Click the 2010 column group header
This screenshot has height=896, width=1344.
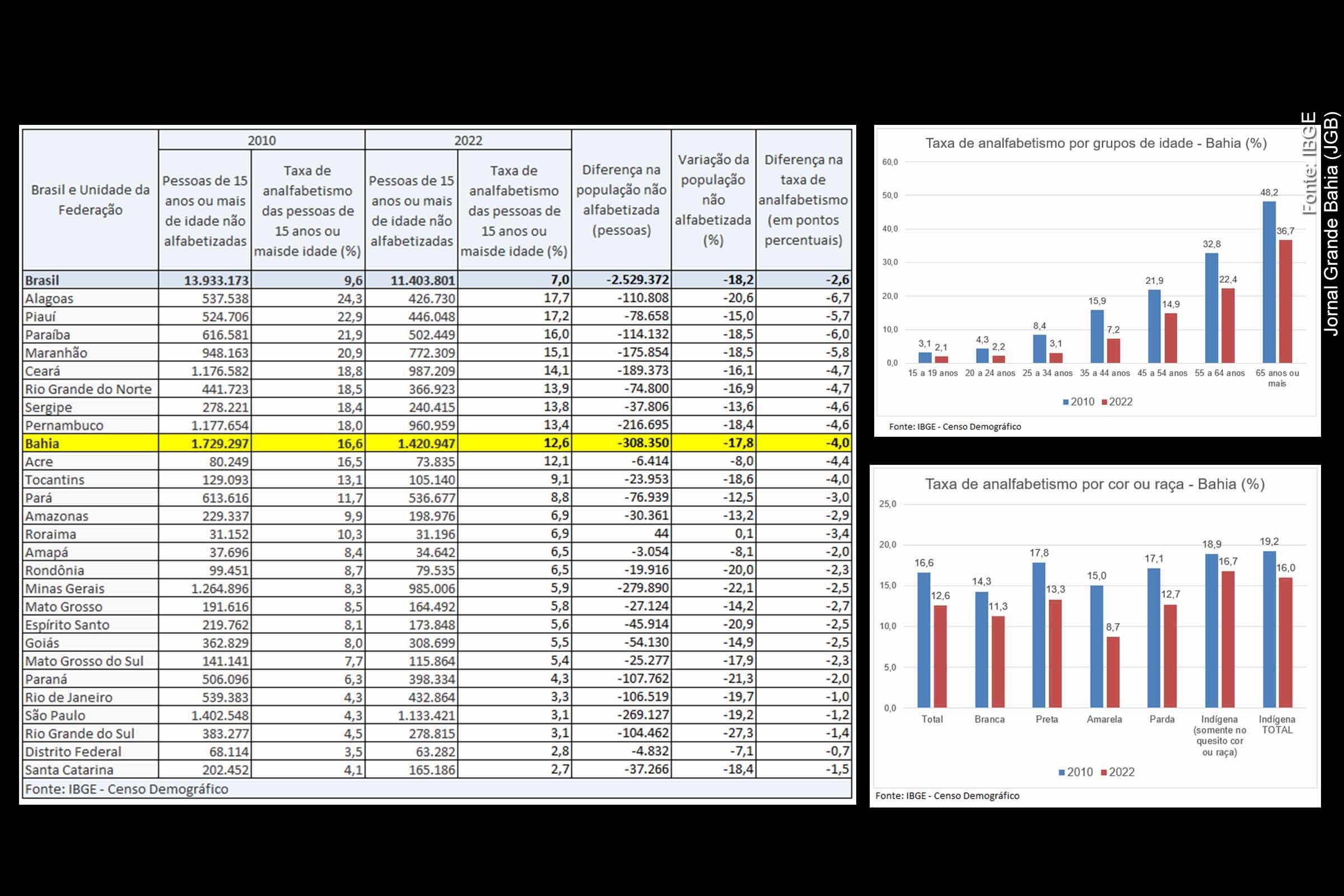261,140
